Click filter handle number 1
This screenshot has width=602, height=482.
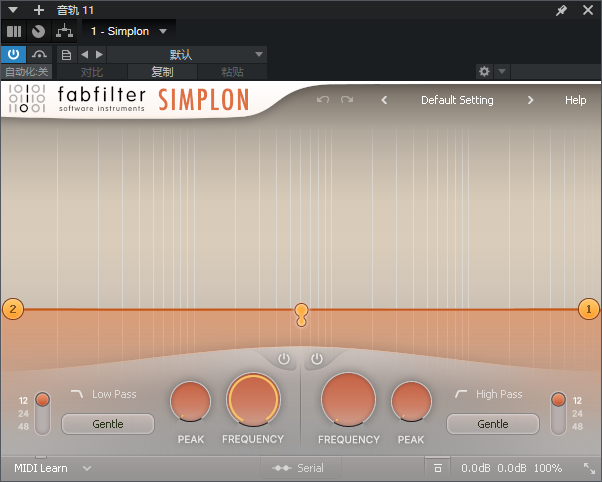589,309
